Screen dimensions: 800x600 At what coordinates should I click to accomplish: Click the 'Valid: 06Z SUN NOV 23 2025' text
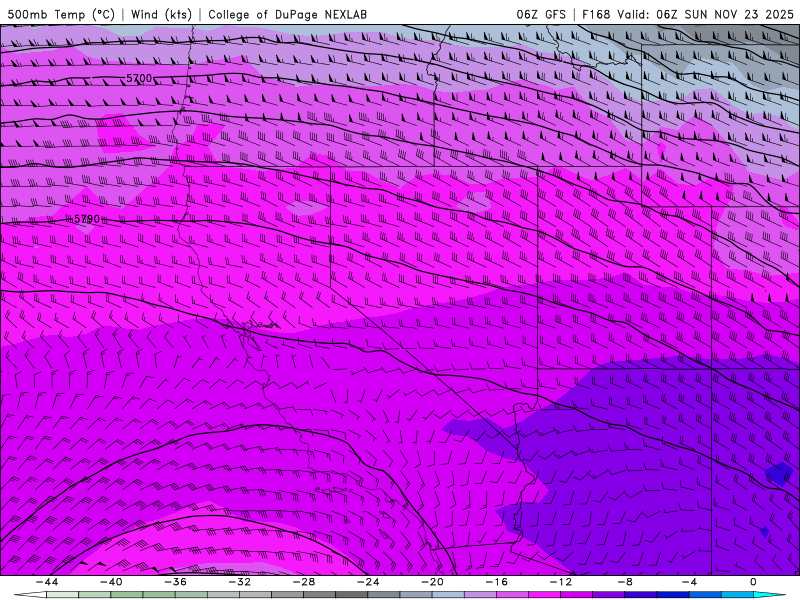tap(705, 14)
